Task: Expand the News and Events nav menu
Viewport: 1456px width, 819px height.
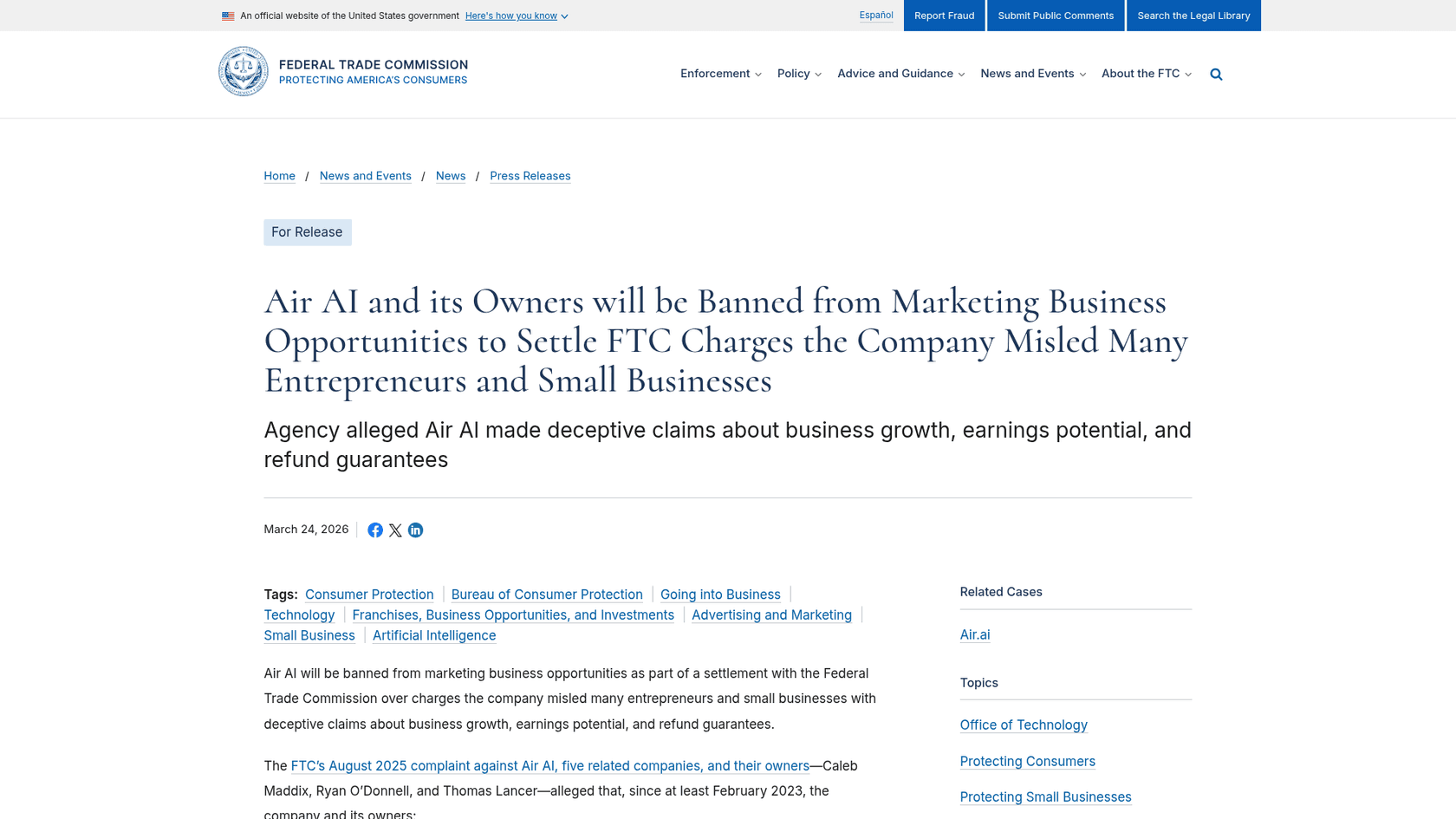Action: [x=1033, y=74]
